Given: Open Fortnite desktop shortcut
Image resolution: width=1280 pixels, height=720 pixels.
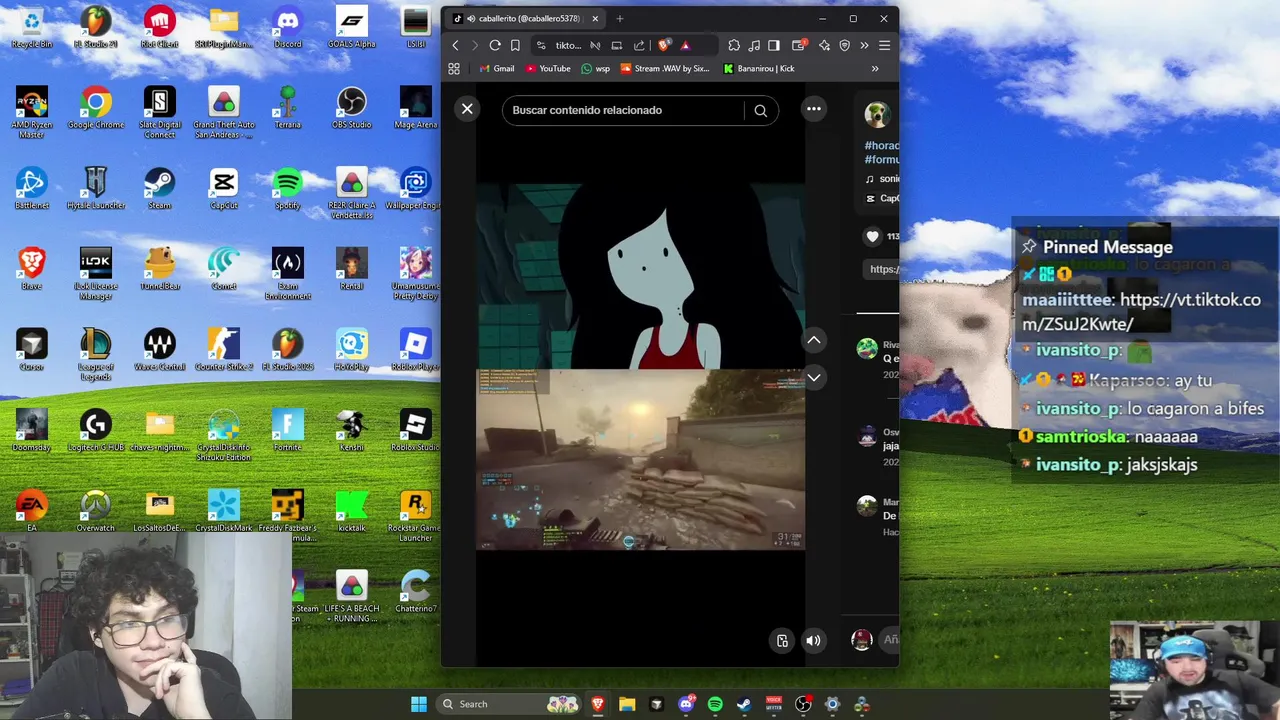Looking at the screenshot, I should tap(288, 431).
